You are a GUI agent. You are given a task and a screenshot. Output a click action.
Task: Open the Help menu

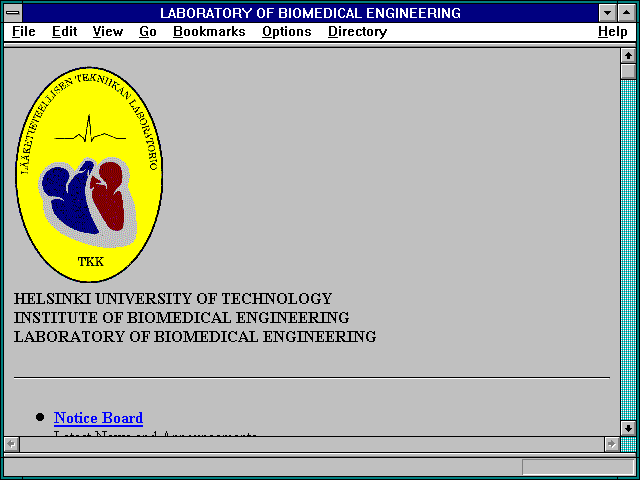[612, 31]
